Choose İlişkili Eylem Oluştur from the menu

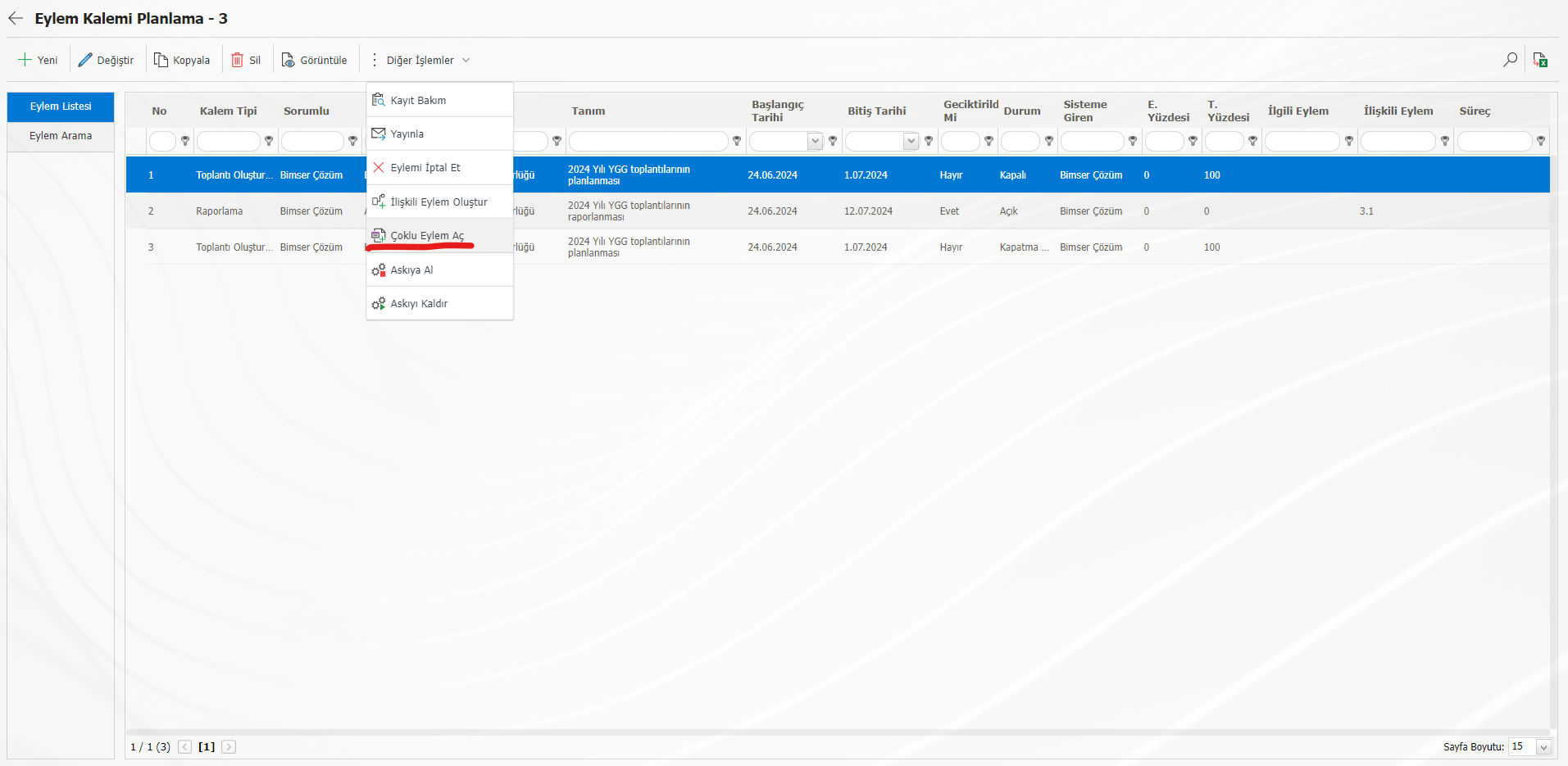pos(440,202)
